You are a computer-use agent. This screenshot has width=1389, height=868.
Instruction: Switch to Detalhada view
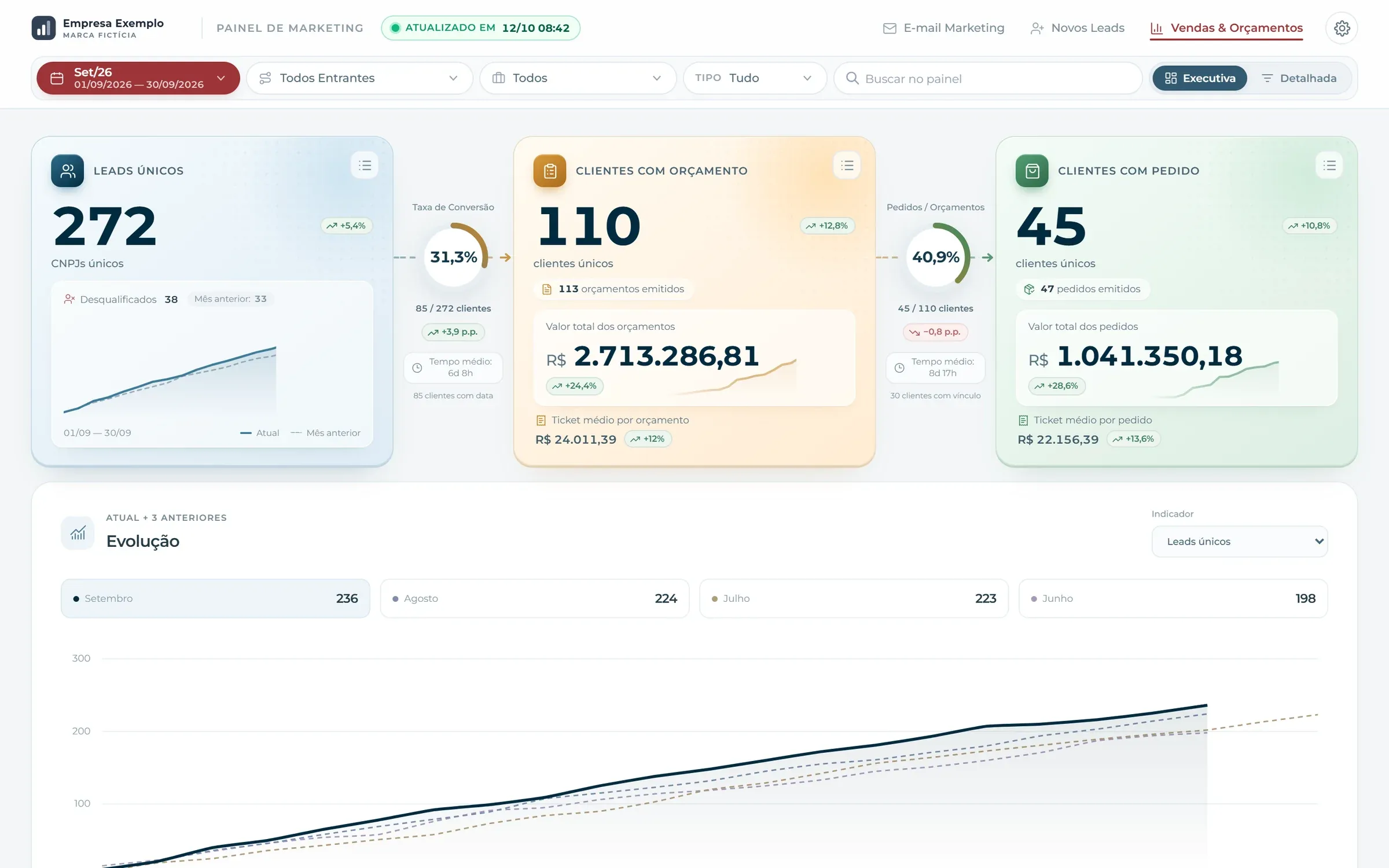pos(1299,78)
